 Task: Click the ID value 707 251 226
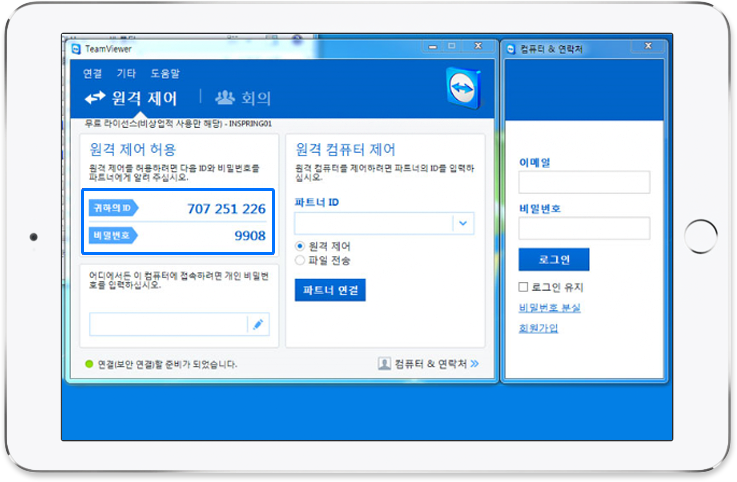click(x=227, y=209)
